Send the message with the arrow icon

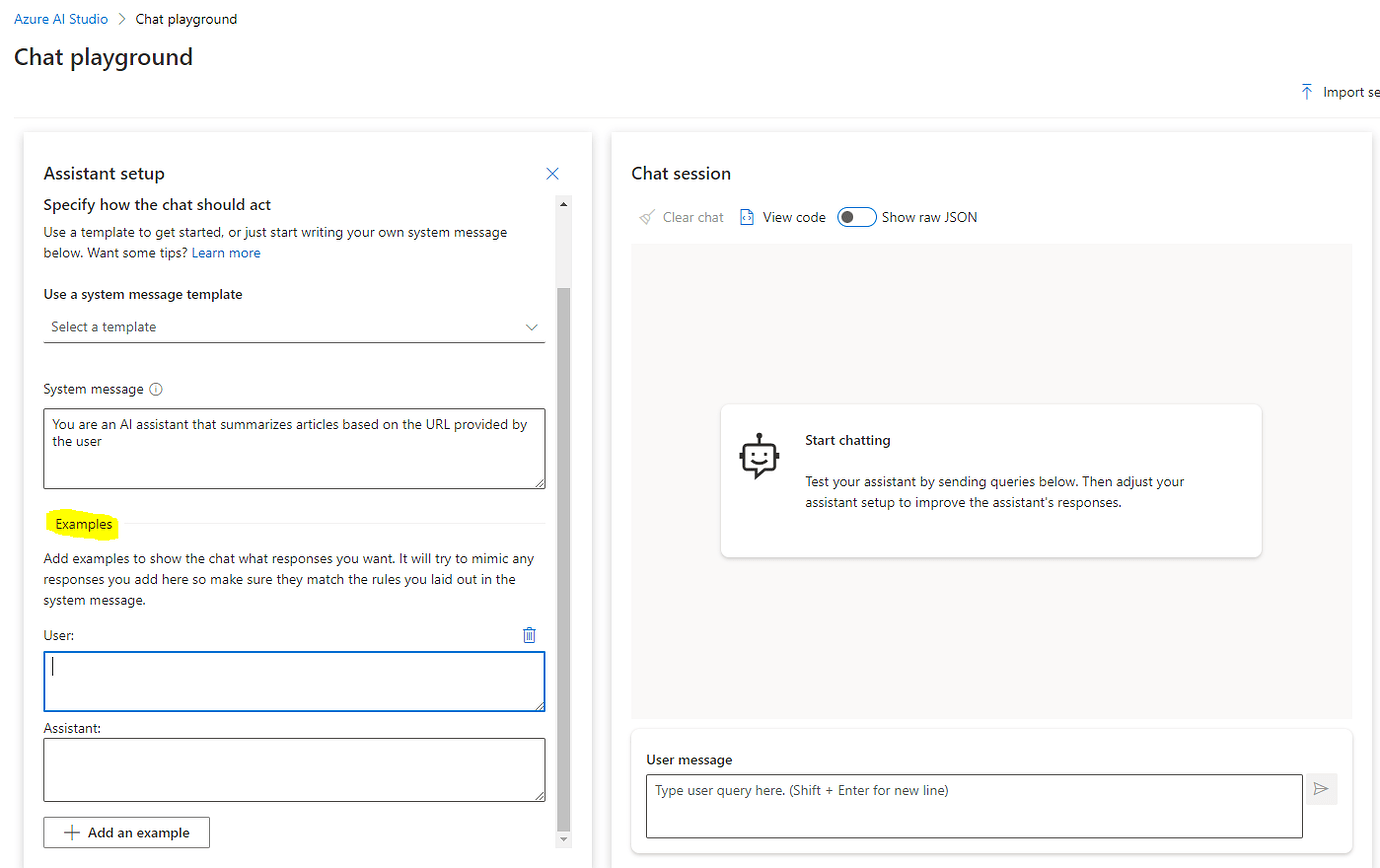pos(1321,789)
